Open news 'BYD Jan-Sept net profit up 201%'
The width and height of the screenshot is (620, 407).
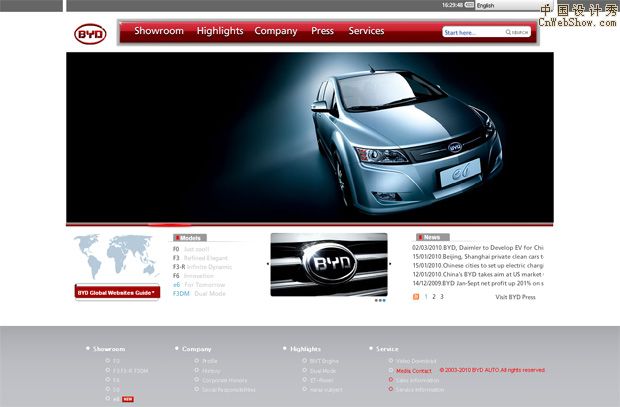point(478,283)
